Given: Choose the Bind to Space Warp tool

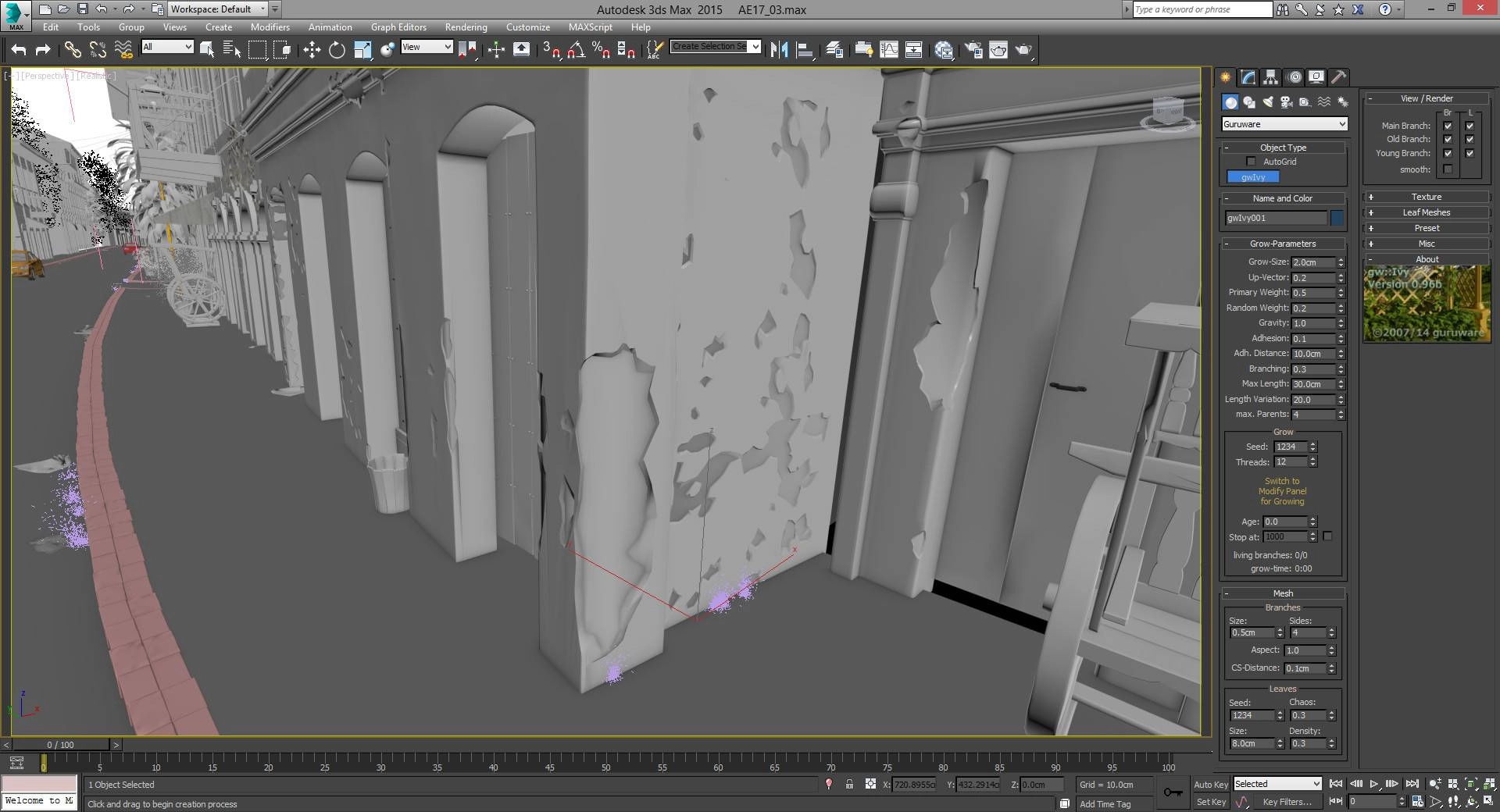Looking at the screenshot, I should click(123, 50).
